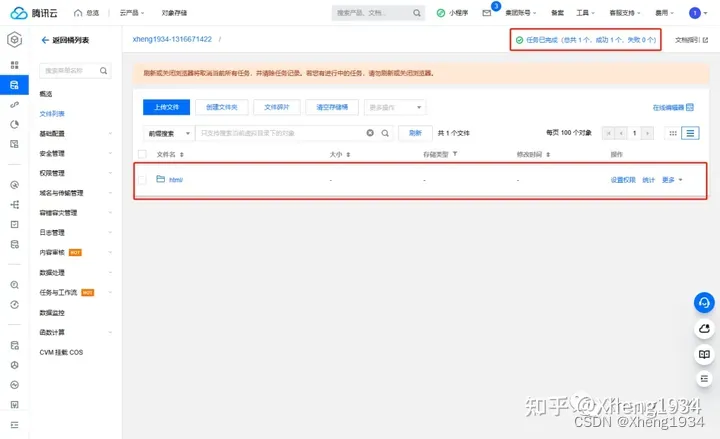Open 对象存储 in top navigation
This screenshot has width=720, height=439.
click(174, 13)
